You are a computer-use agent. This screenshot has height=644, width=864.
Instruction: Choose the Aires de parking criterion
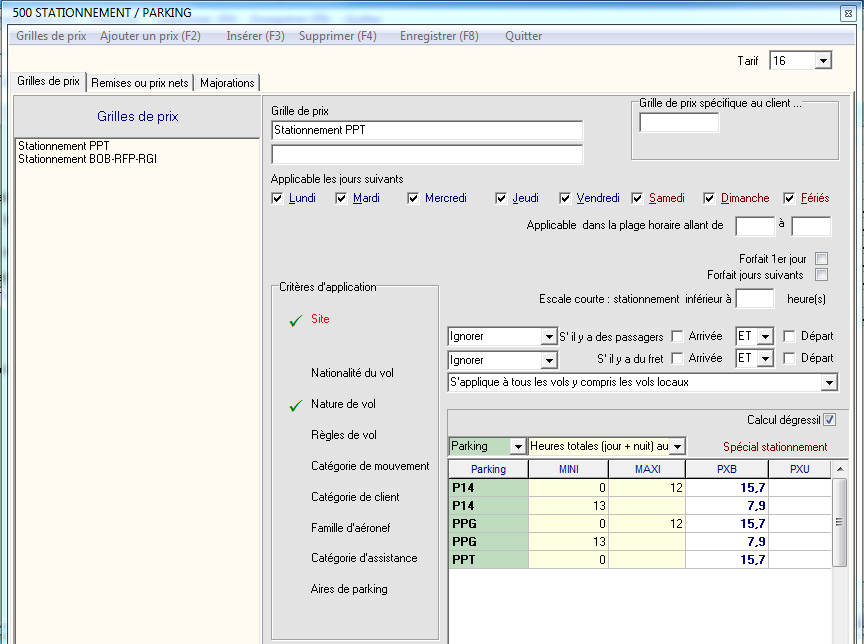pyautogui.click(x=349, y=589)
